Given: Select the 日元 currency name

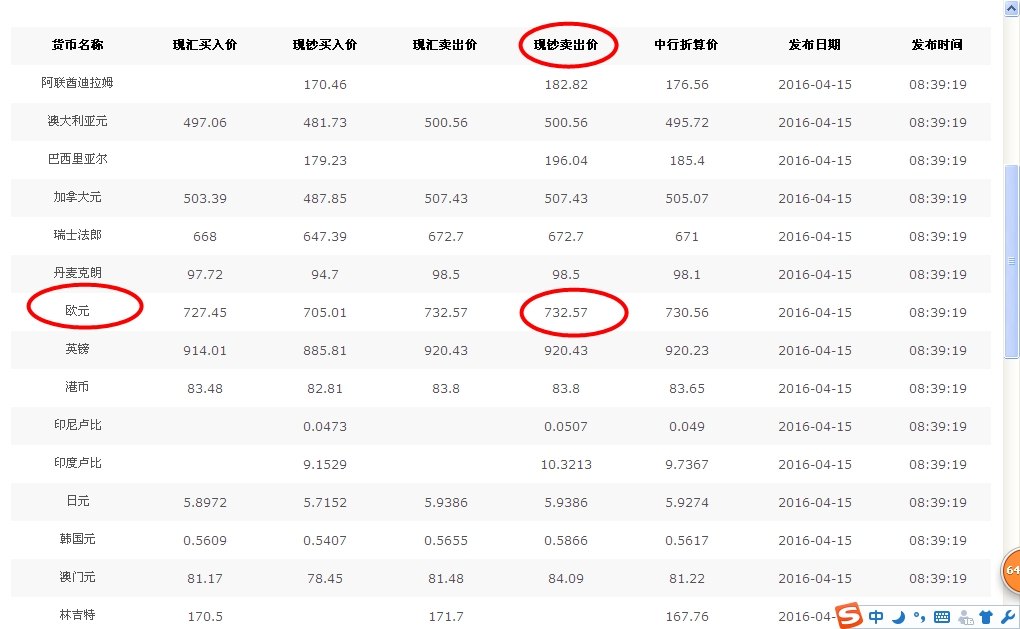Looking at the screenshot, I should click(x=77, y=501).
